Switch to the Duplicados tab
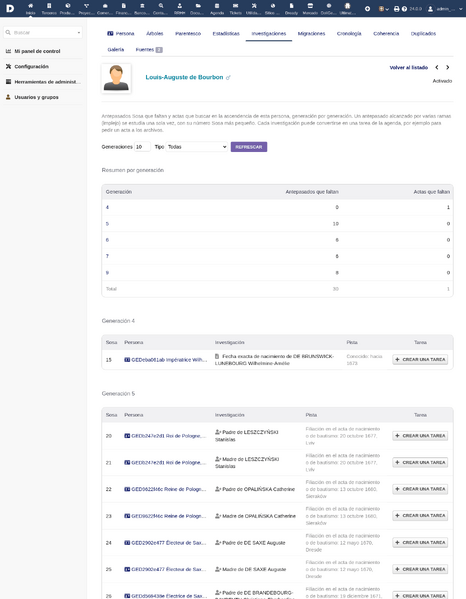This screenshot has width=466, height=599. click(x=423, y=34)
